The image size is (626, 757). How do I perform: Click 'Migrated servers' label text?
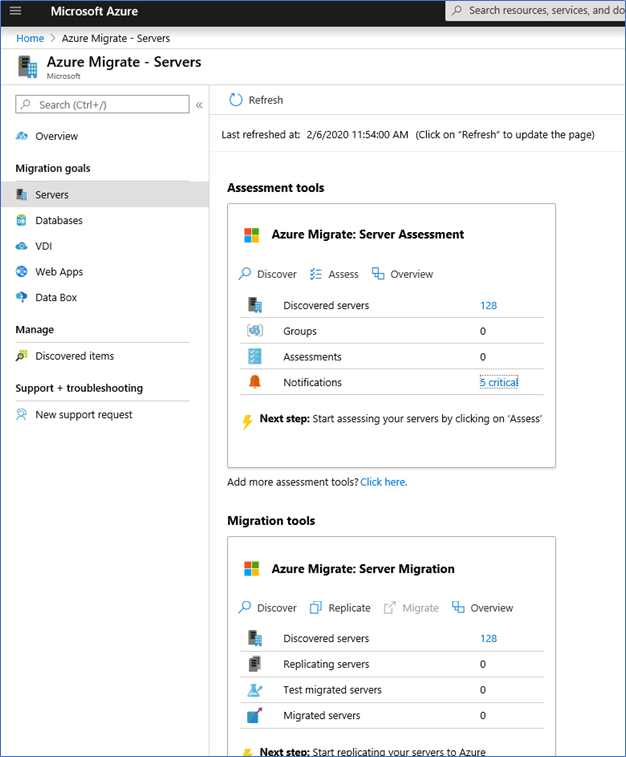tap(322, 715)
